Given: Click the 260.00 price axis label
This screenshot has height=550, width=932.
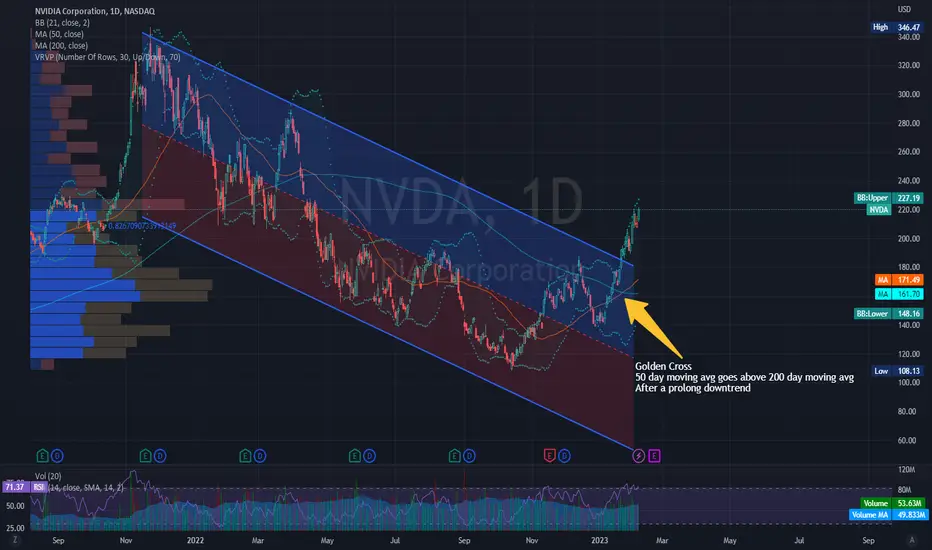Looking at the screenshot, I should coord(909,152).
